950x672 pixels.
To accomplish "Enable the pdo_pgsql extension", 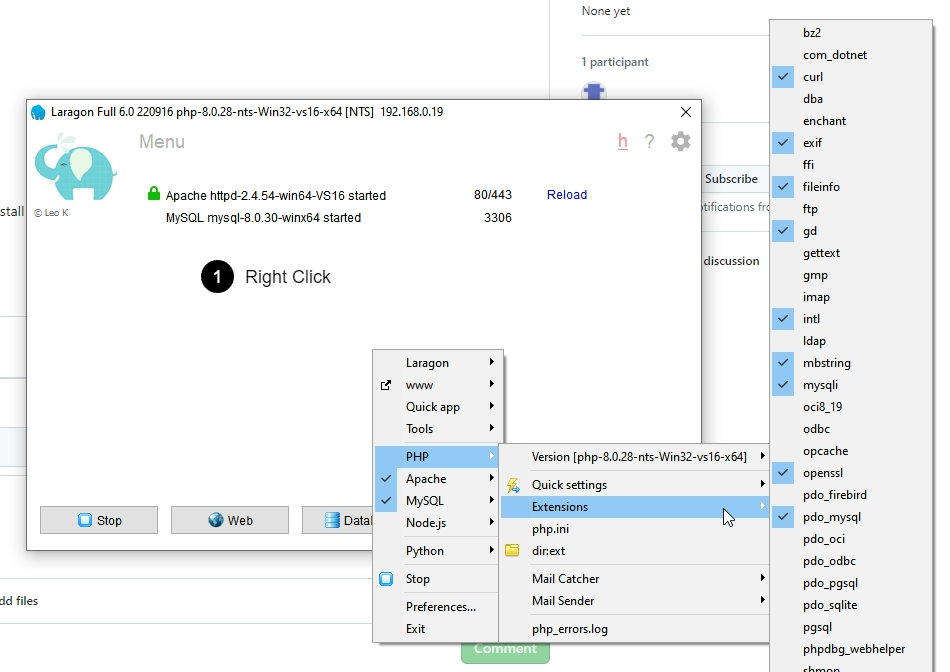I will point(851,583).
